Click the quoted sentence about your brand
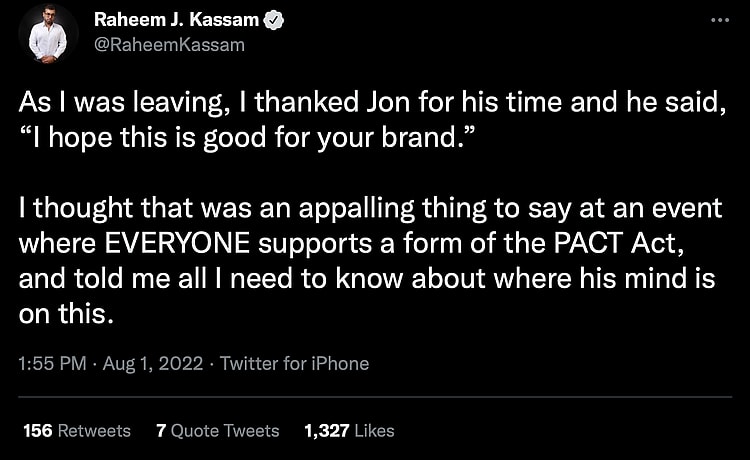Screen dimensions: 750x460 pos(243,135)
